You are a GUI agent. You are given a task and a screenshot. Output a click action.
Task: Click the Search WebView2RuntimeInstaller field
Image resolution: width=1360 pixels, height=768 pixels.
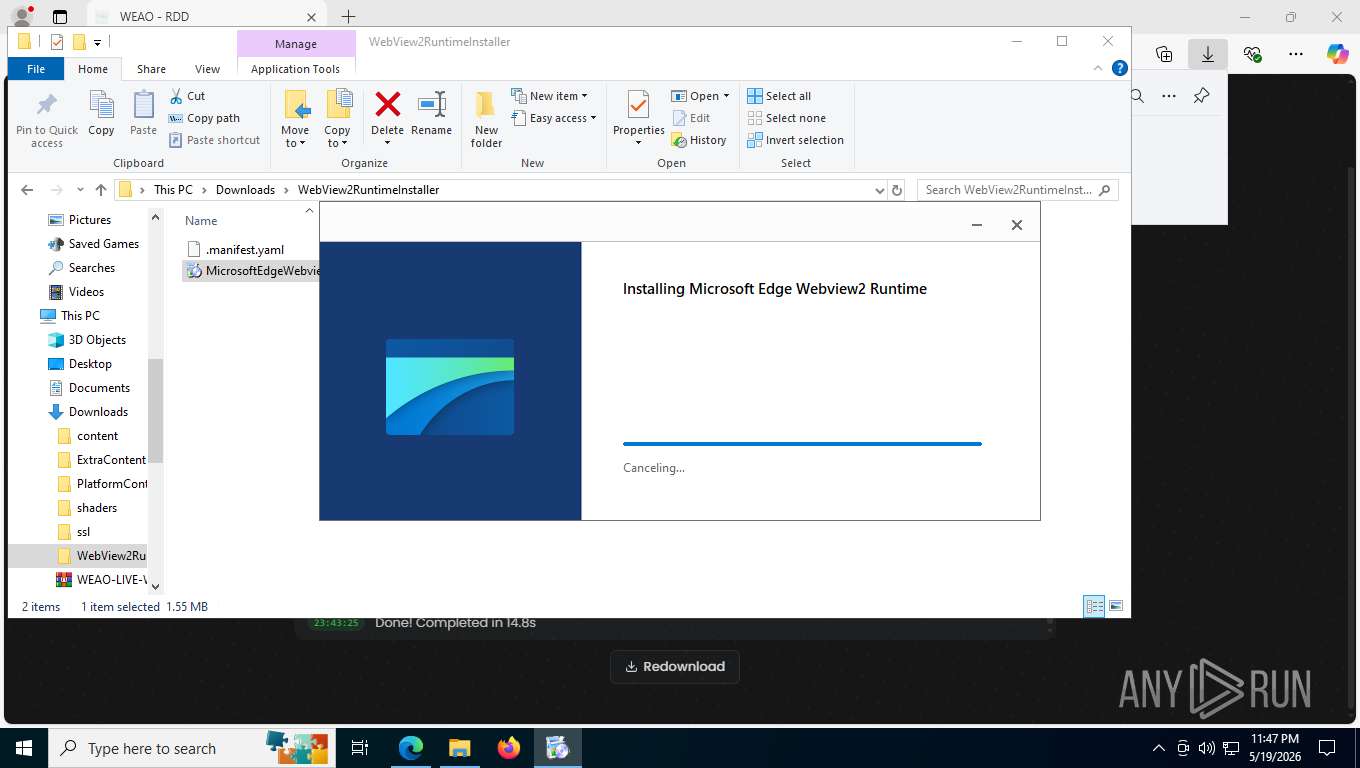click(x=1017, y=190)
